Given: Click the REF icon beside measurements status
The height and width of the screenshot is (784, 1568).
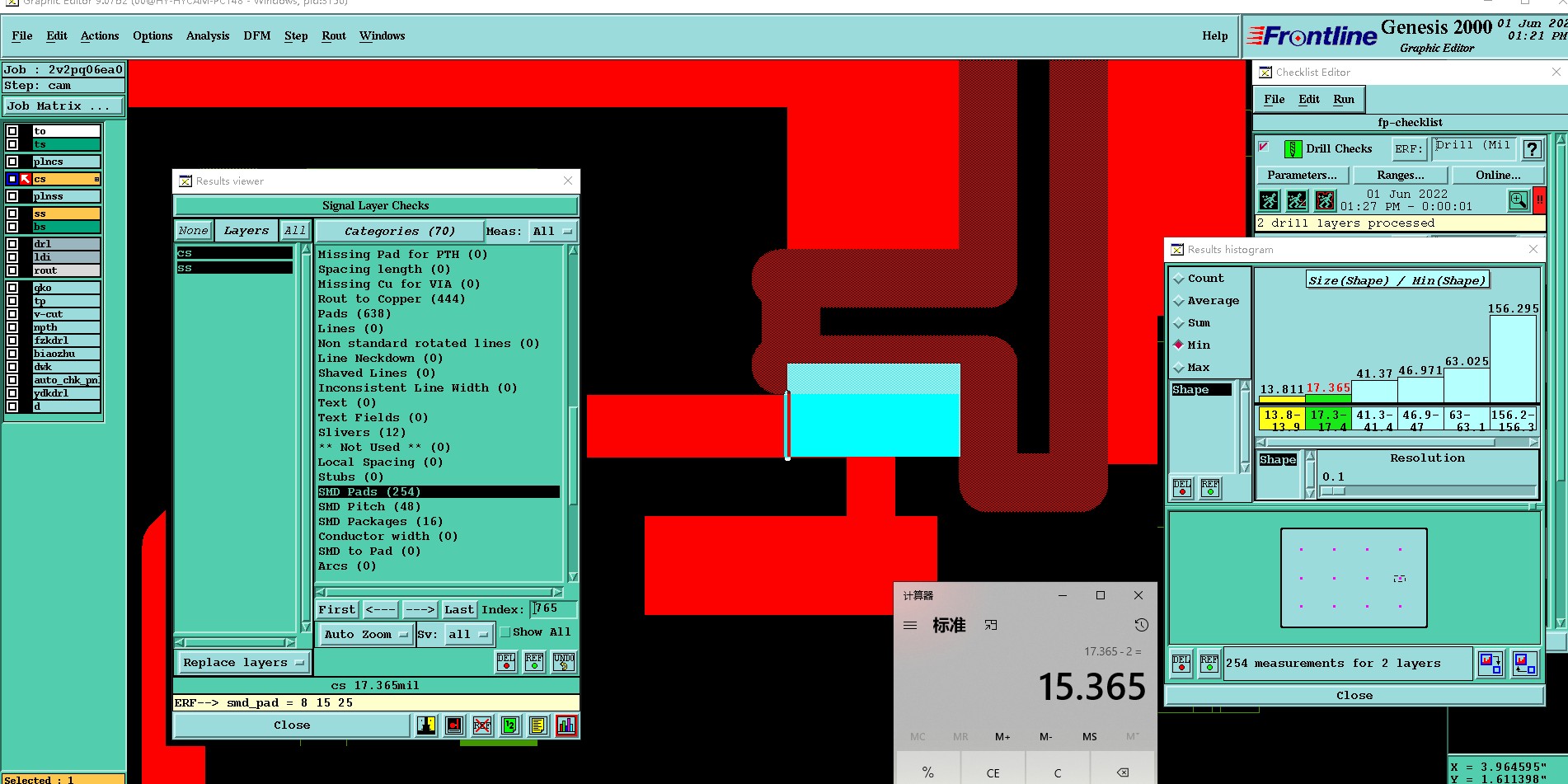Looking at the screenshot, I should pyautogui.click(x=1209, y=664).
